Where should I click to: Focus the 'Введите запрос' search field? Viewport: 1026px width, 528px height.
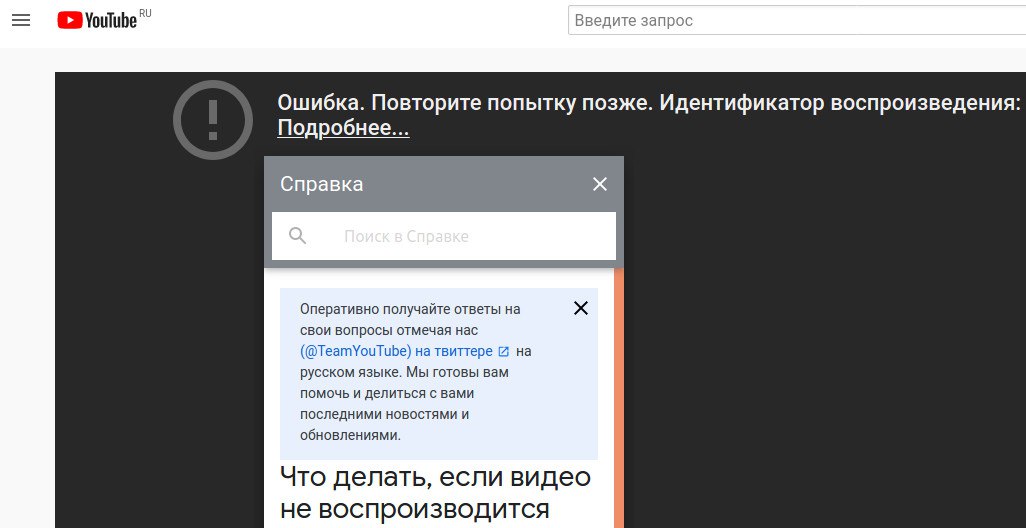797,20
